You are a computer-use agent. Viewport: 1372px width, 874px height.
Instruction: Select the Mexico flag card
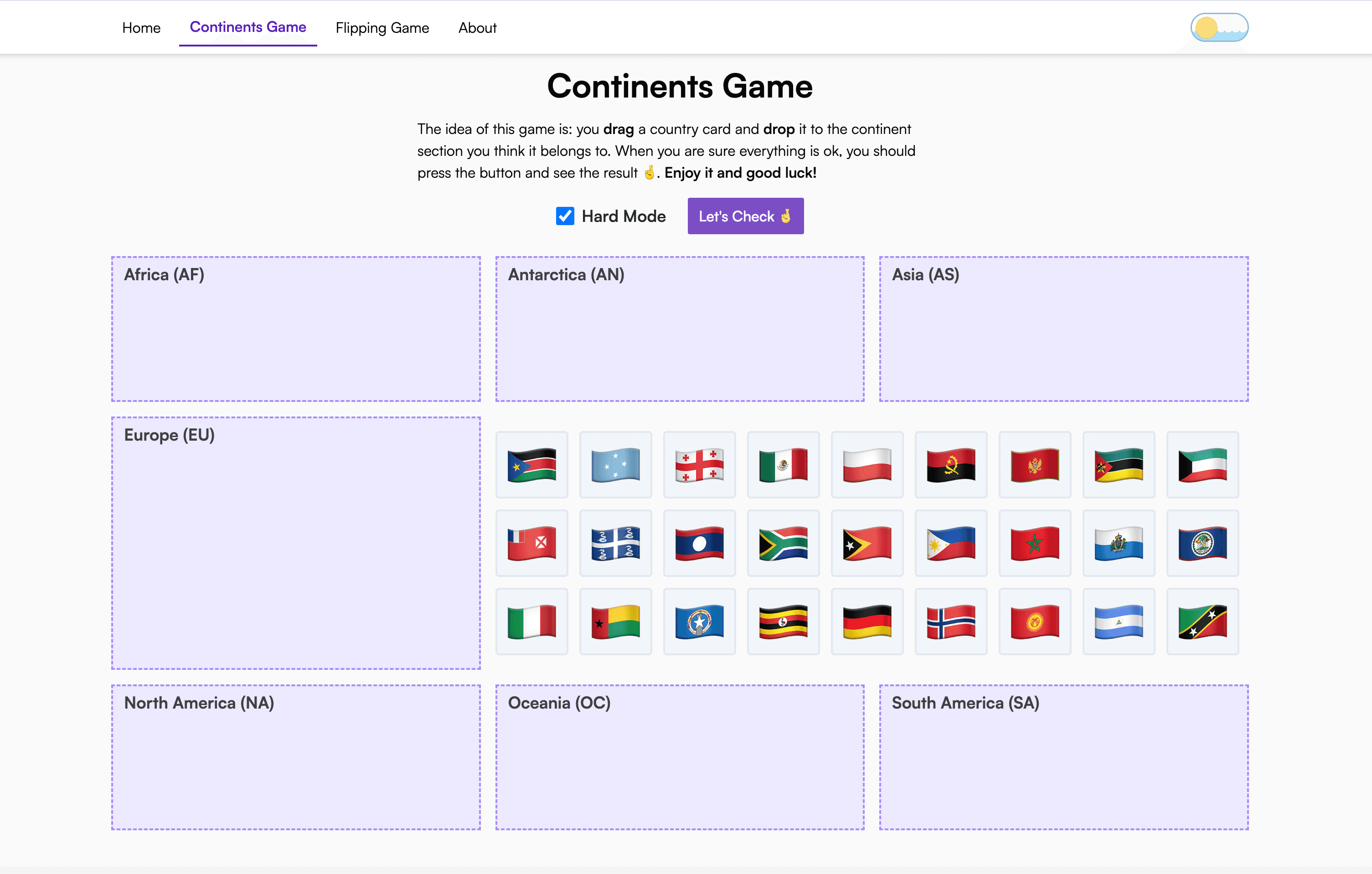(784, 465)
